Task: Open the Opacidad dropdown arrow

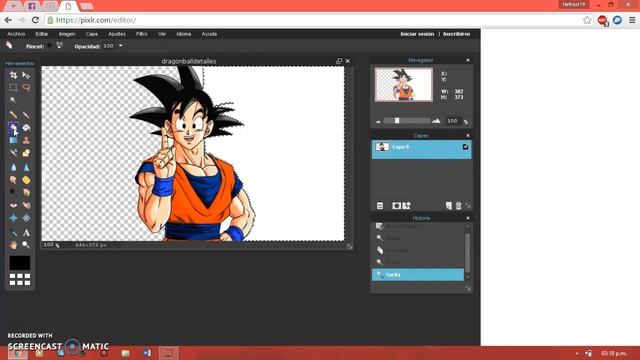Action: (120, 46)
